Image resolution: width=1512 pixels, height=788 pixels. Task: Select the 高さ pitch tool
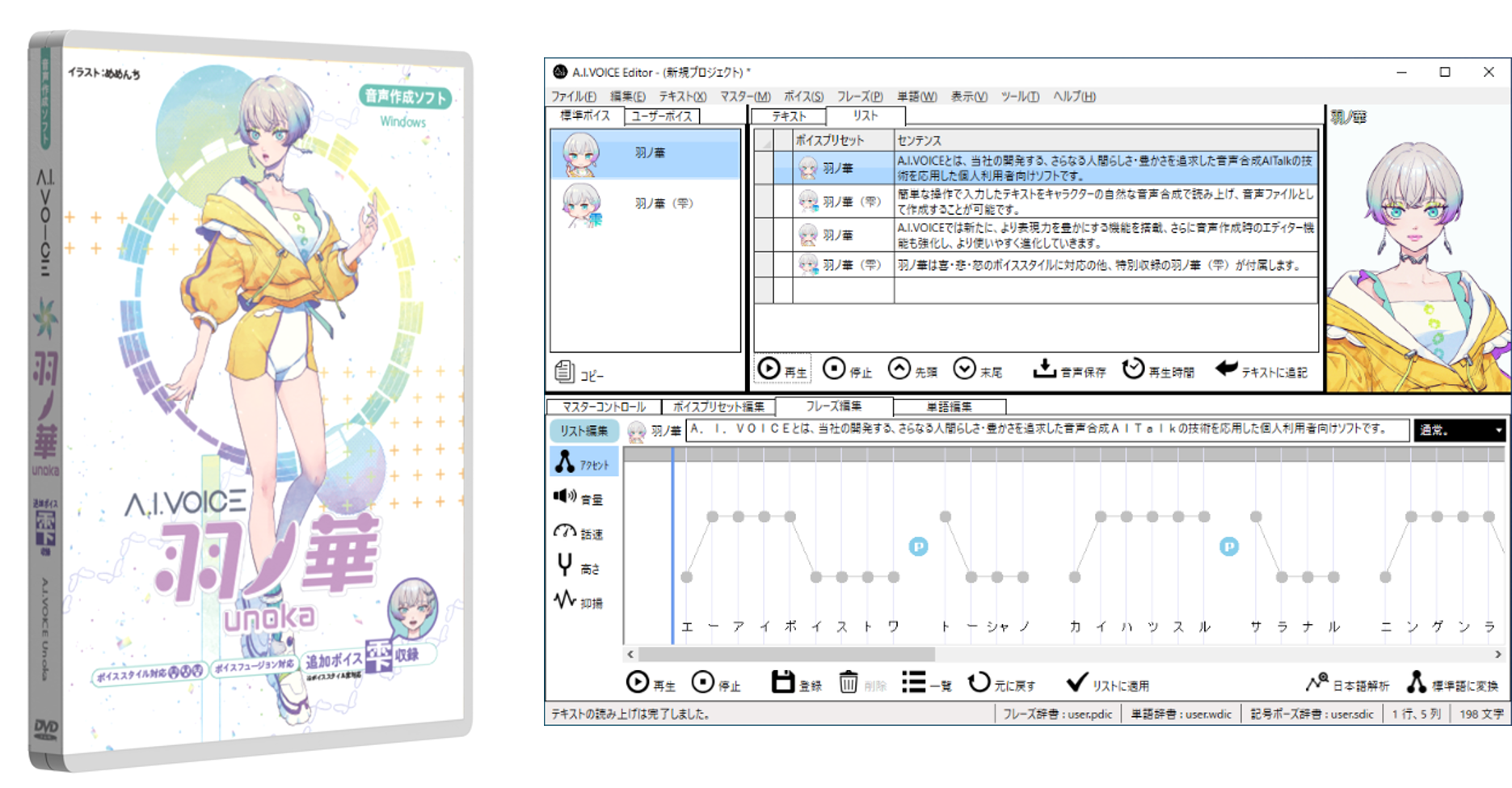[x=577, y=567]
